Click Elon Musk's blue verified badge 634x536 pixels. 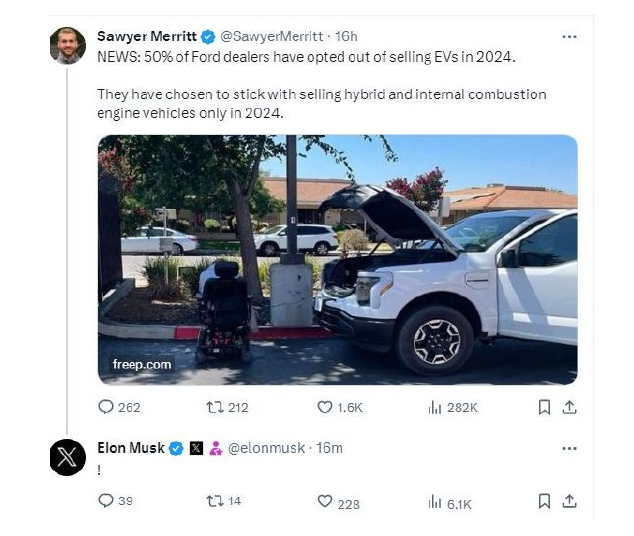(x=176, y=448)
